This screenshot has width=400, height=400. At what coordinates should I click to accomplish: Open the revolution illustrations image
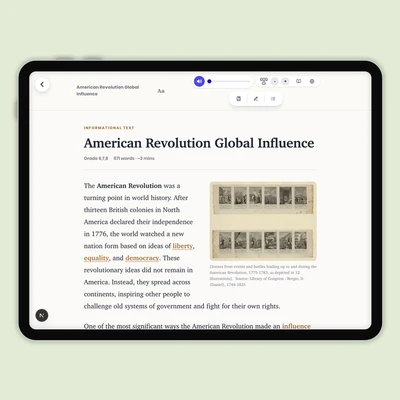263,221
